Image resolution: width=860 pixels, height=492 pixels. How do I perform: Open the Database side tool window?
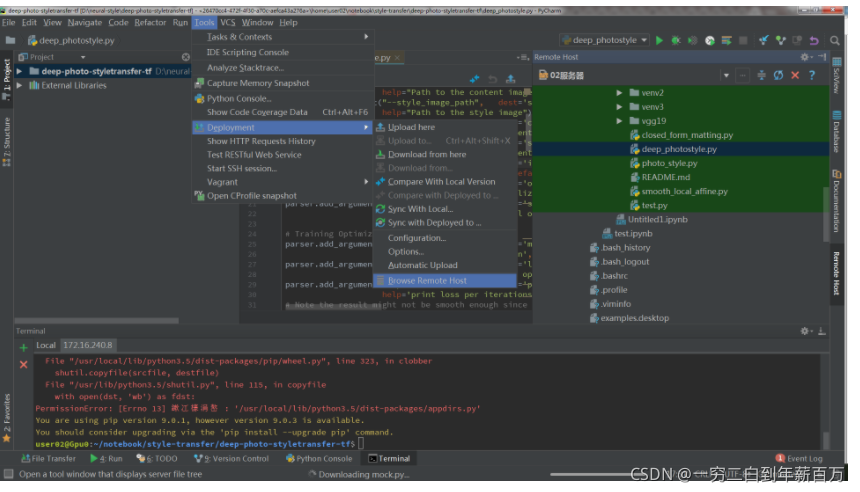(836, 131)
